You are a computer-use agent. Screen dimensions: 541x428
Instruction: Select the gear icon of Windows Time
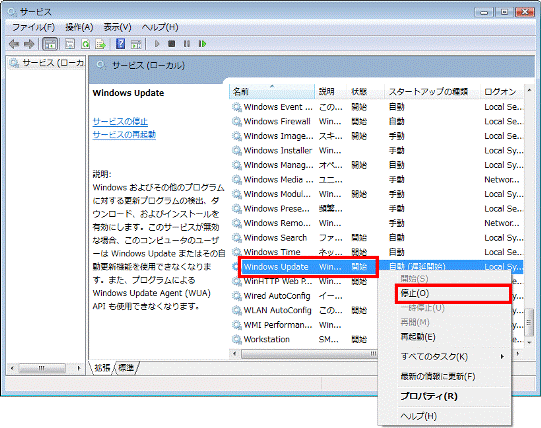[x=237, y=252]
